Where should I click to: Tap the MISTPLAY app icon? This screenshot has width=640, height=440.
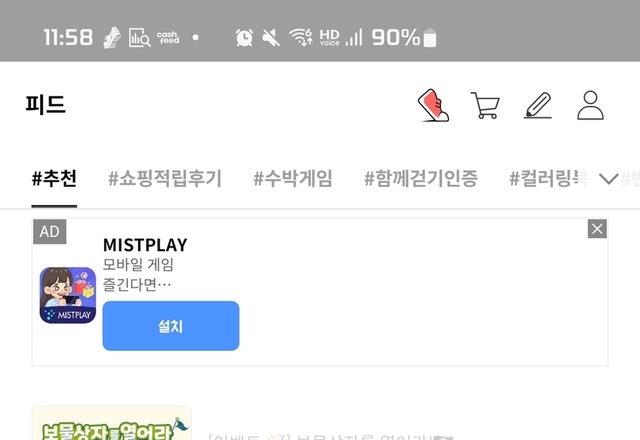pos(68,295)
